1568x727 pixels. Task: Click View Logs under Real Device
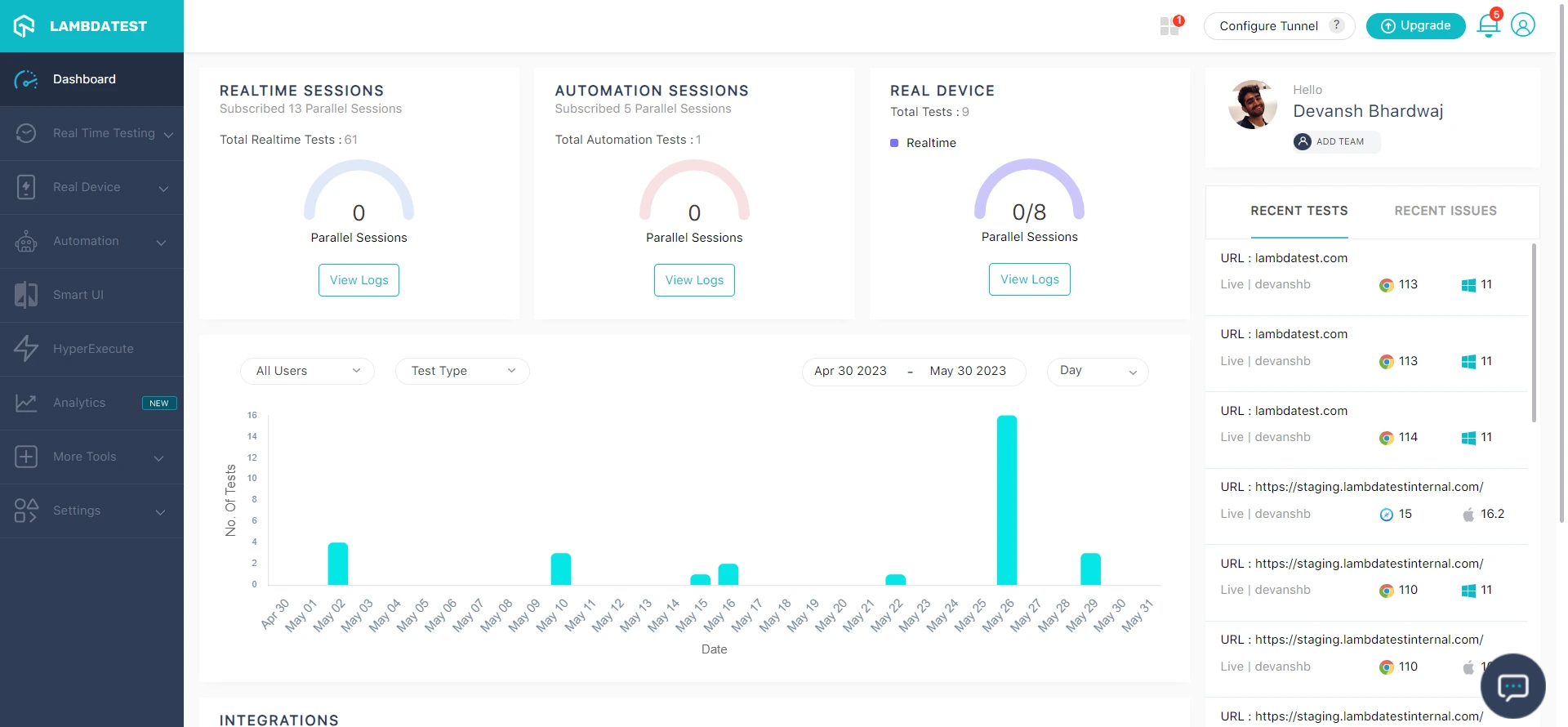click(1030, 279)
